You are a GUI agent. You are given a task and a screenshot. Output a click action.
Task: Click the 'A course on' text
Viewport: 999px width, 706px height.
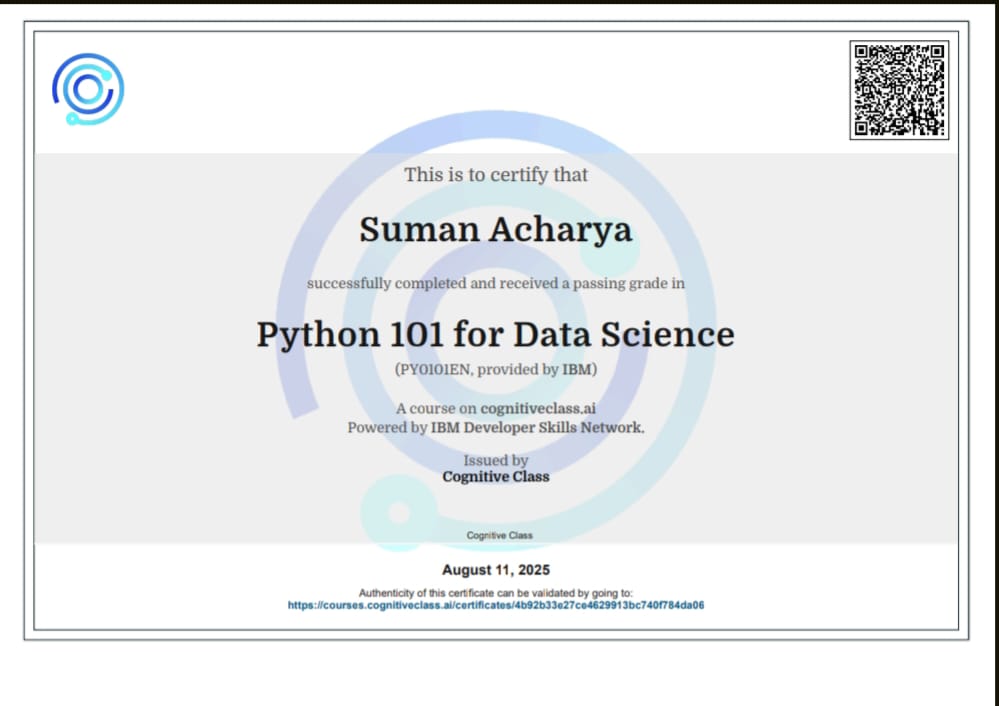tap(436, 408)
